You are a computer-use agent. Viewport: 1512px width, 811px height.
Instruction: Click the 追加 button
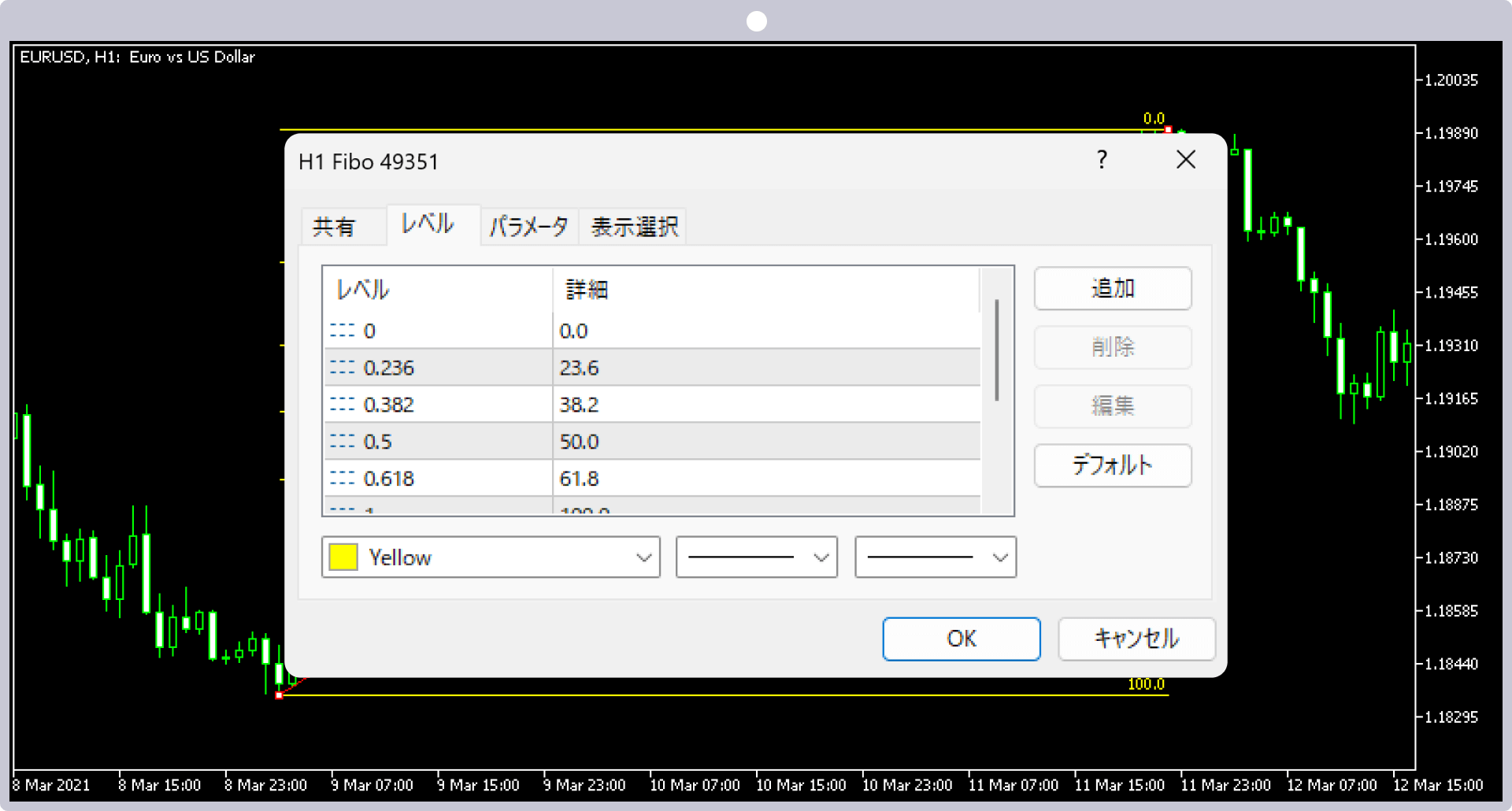coord(1112,288)
